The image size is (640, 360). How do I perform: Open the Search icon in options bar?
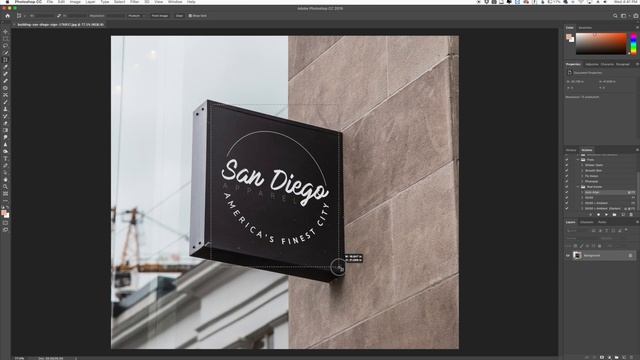(615, 16)
